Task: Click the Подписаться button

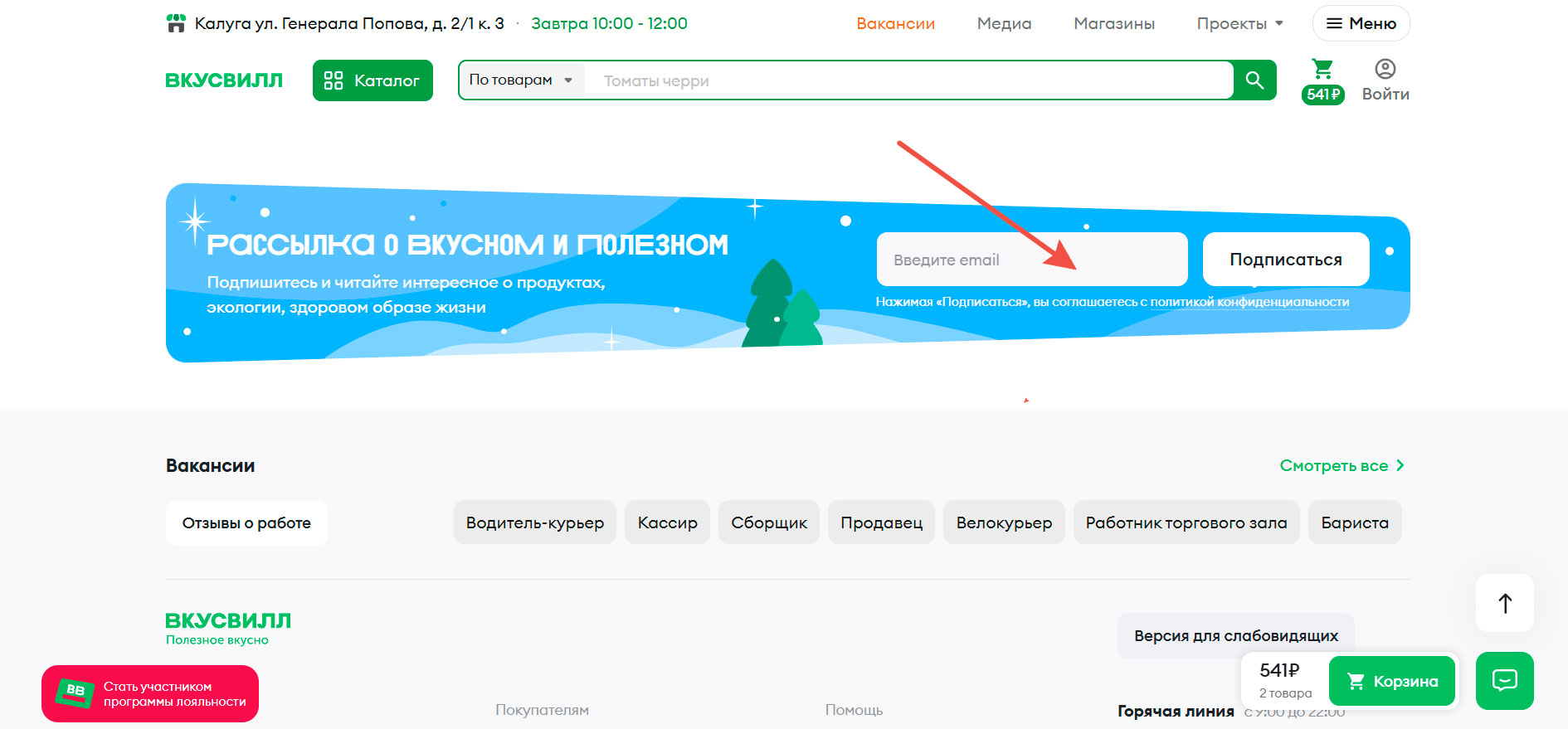Action: click(x=1286, y=260)
